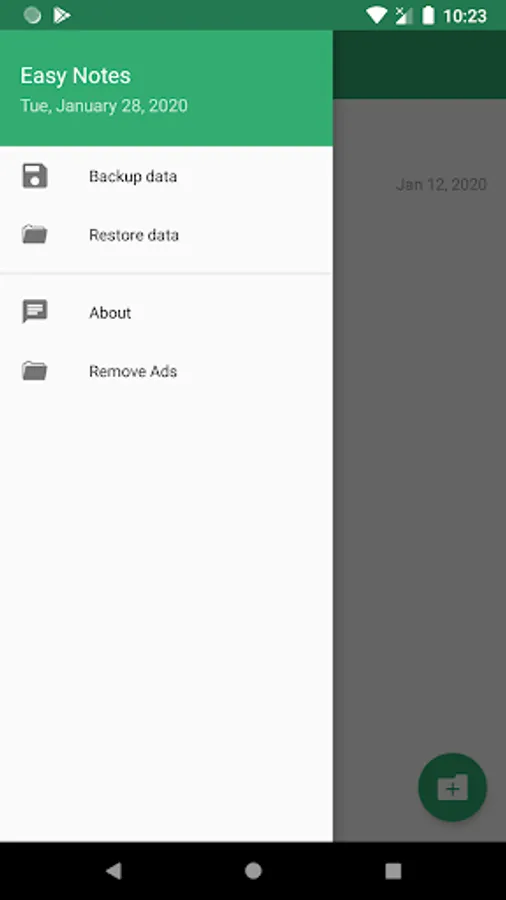
Task: Tap the Android home circle button
Action: [x=253, y=871]
